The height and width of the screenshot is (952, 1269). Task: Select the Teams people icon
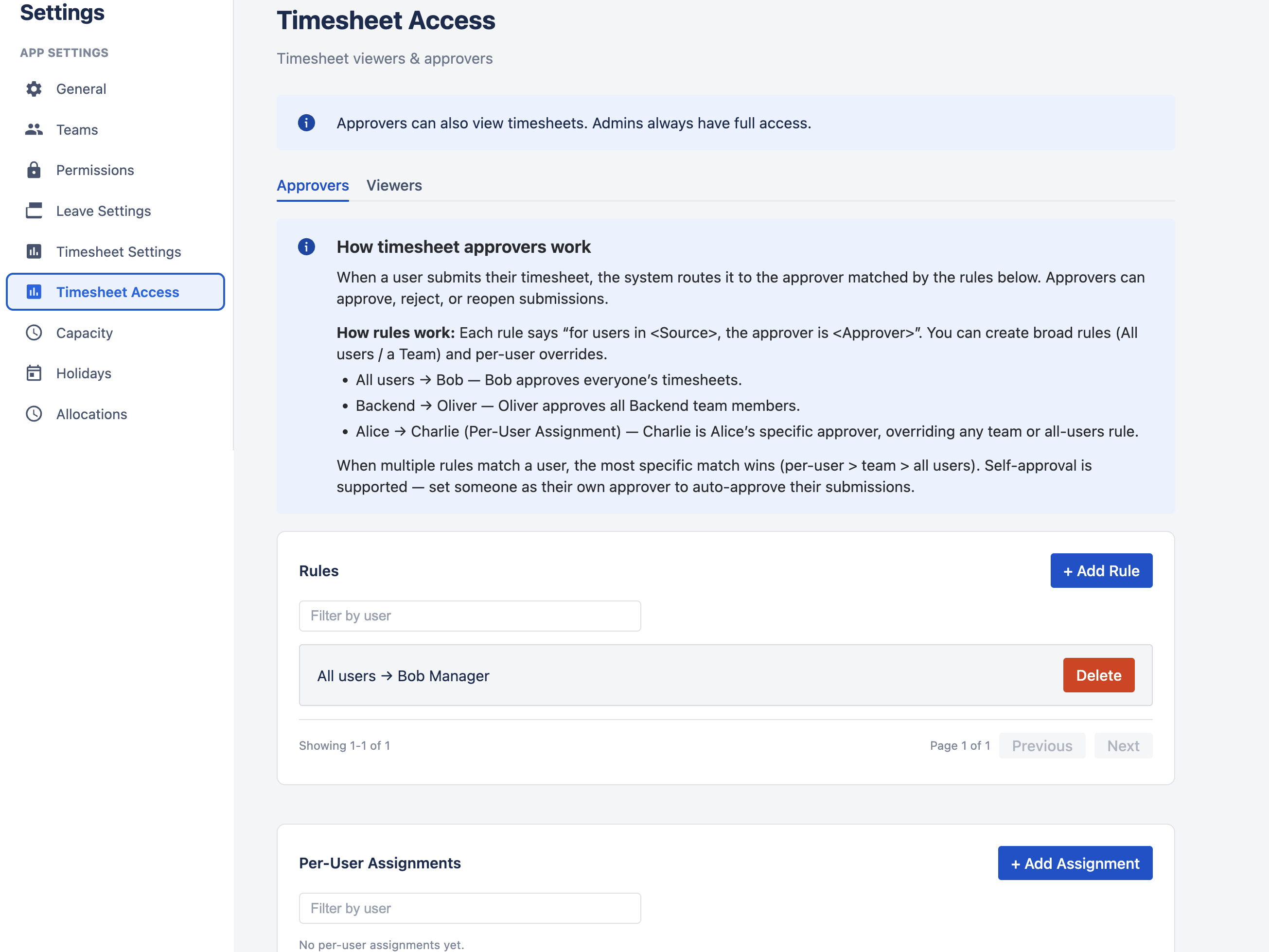tap(34, 129)
